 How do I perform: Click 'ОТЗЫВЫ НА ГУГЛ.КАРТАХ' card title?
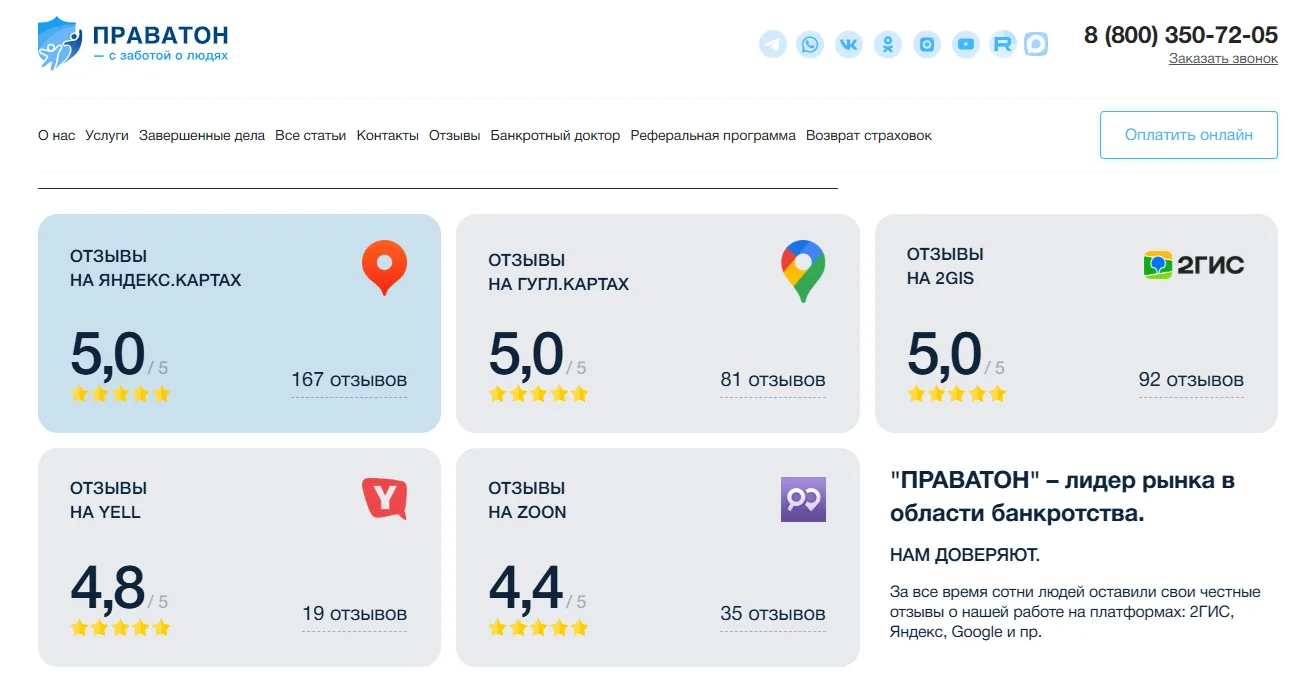click(x=559, y=272)
